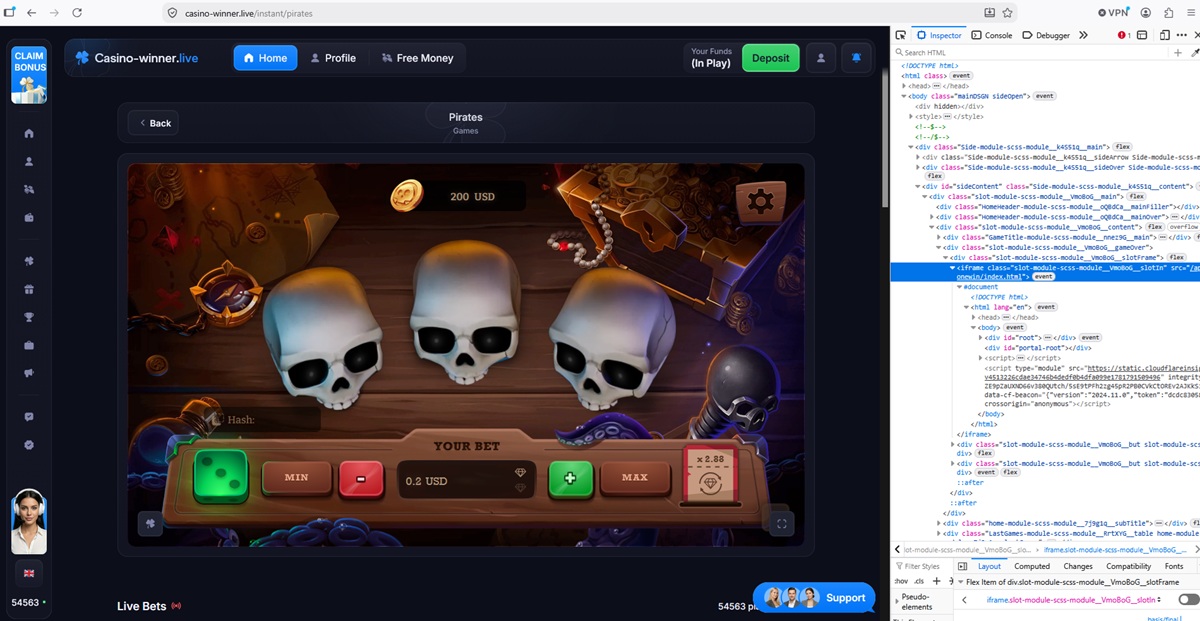Select the UK flag language icon
This screenshot has height=621, width=1200.
29,573
